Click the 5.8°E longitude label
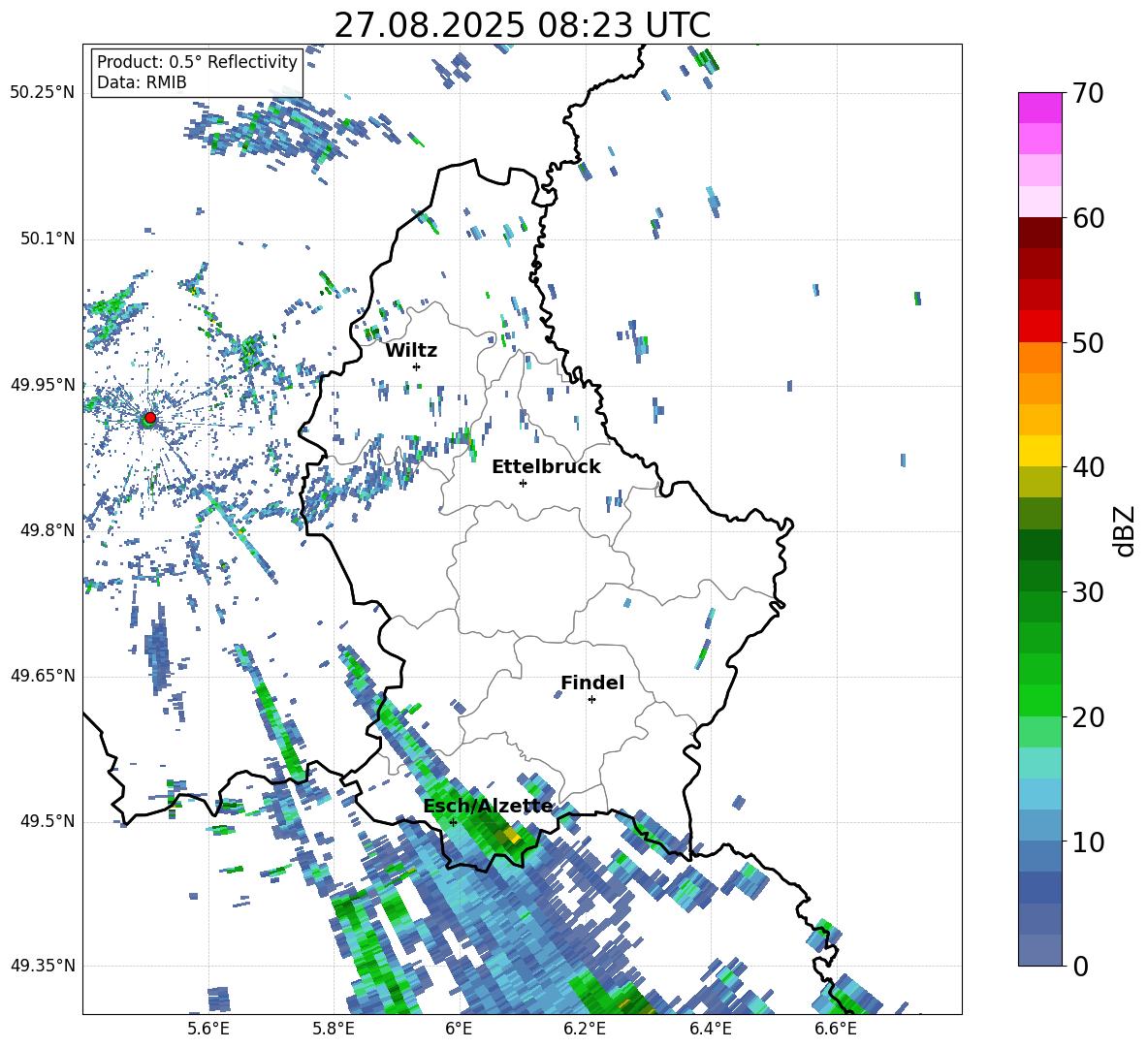 pyautogui.click(x=334, y=1029)
